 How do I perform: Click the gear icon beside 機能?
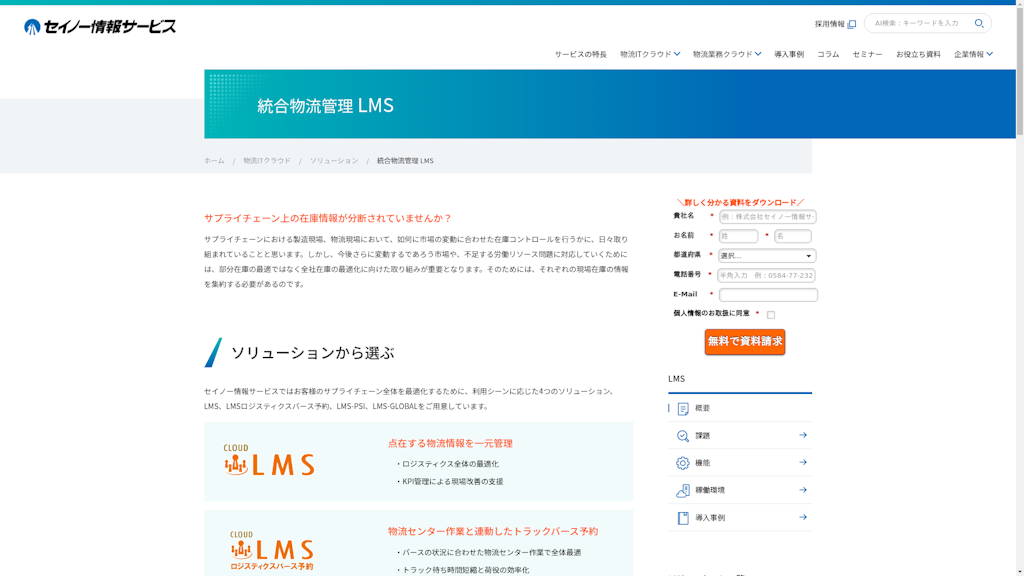[682, 463]
